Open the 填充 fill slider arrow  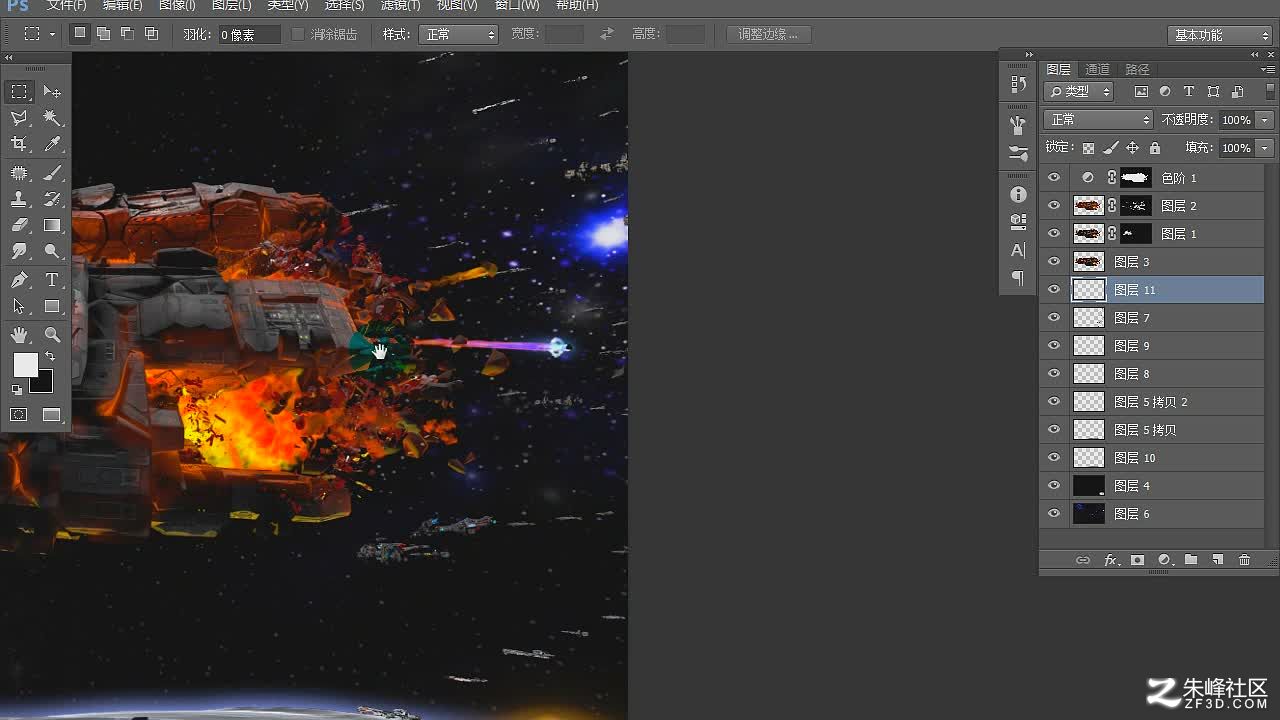point(1265,148)
